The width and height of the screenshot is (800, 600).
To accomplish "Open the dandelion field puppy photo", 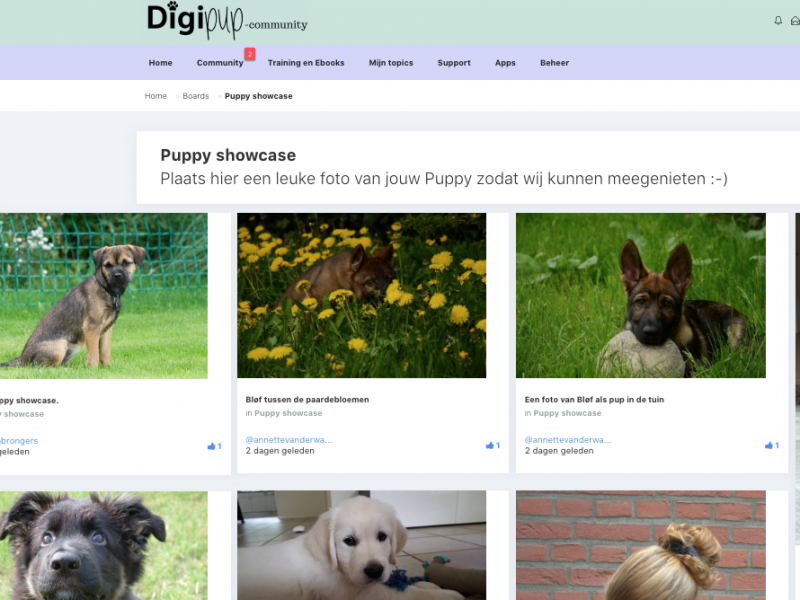I will coord(361,295).
